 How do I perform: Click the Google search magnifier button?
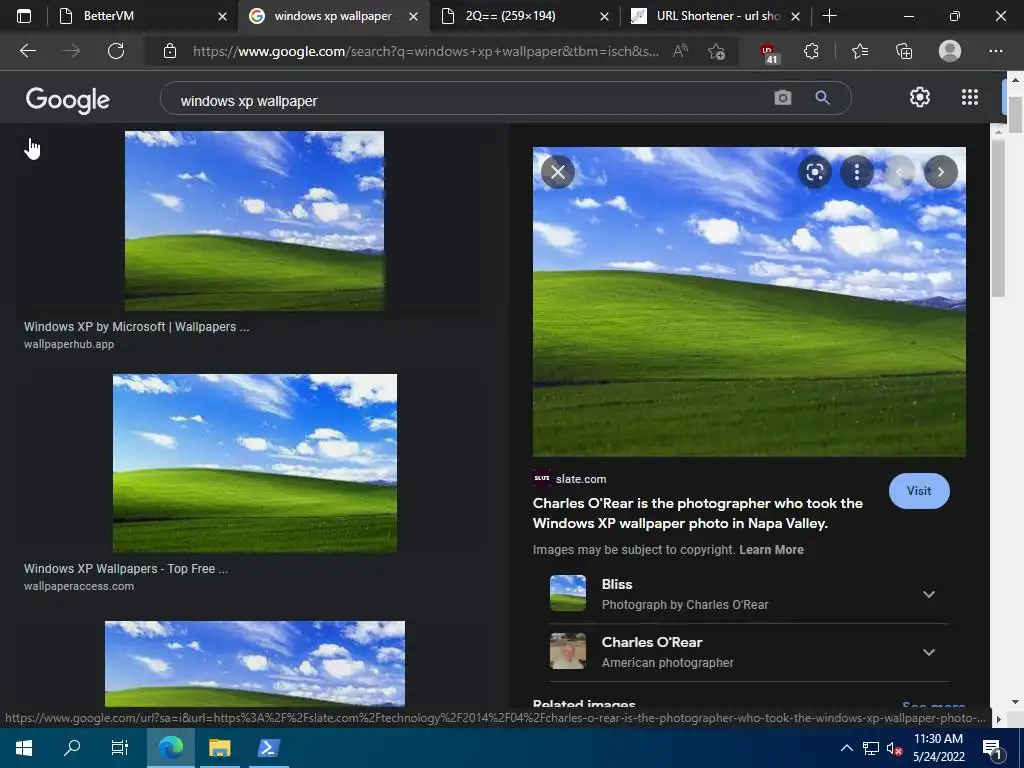[822, 98]
